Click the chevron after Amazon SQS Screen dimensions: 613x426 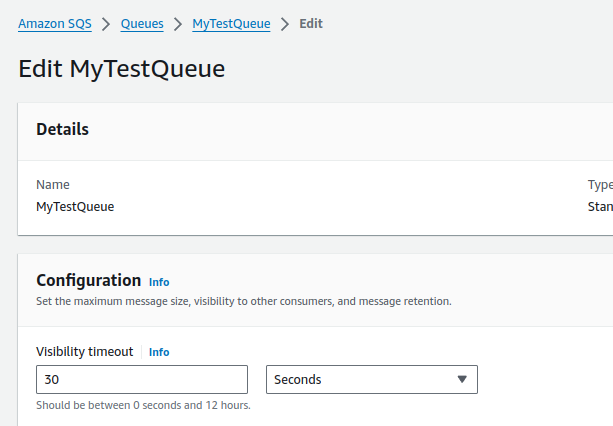coord(105,23)
